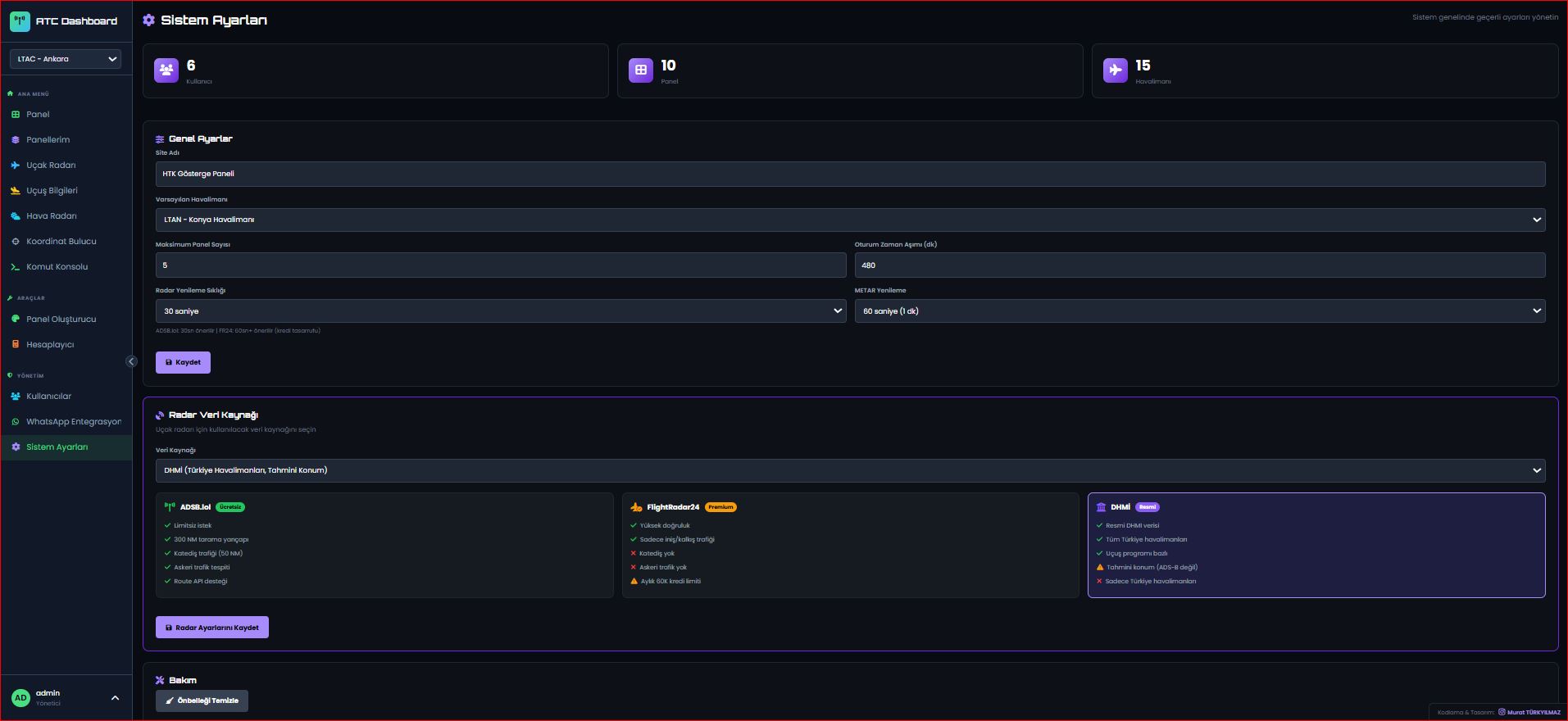Click the Bakım tools icon
Image resolution: width=1568 pixels, height=721 pixels.
click(160, 681)
